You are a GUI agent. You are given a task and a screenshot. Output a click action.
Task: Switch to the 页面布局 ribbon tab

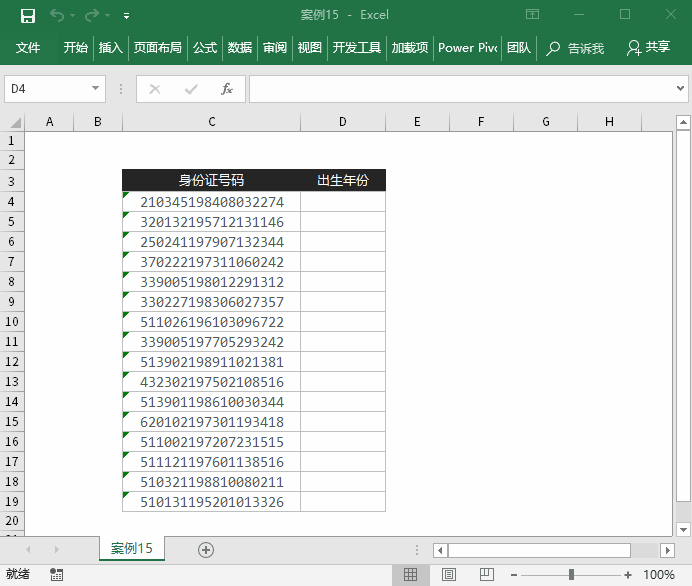158,47
